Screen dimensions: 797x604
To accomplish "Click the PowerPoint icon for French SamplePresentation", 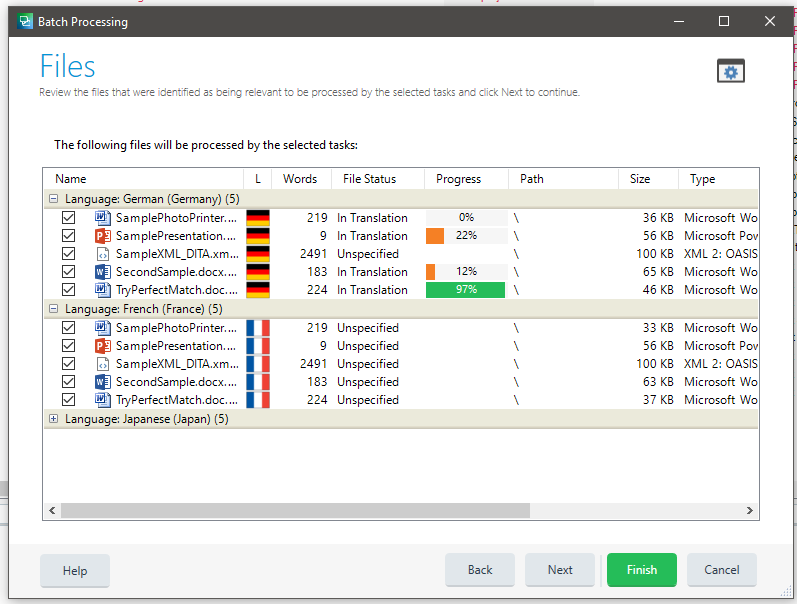I will click(102, 346).
